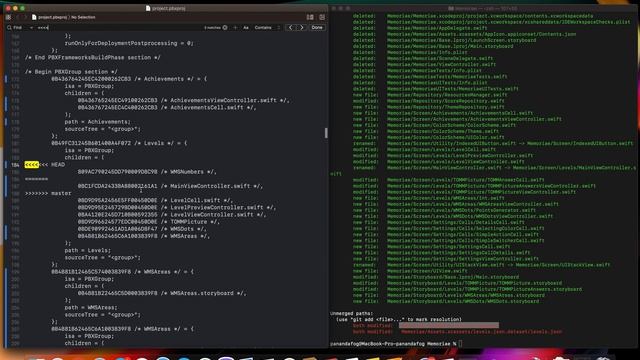The width and height of the screenshot is (640, 360).
Task: Click terminal line deleted AppDelegate.swift
Action: pos(420,28)
